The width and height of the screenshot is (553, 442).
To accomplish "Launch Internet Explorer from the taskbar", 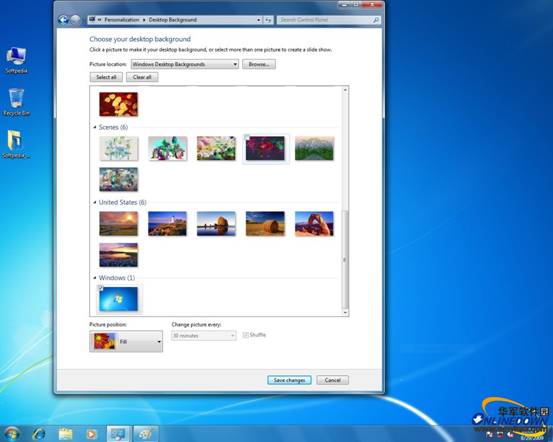I will pos(39,434).
